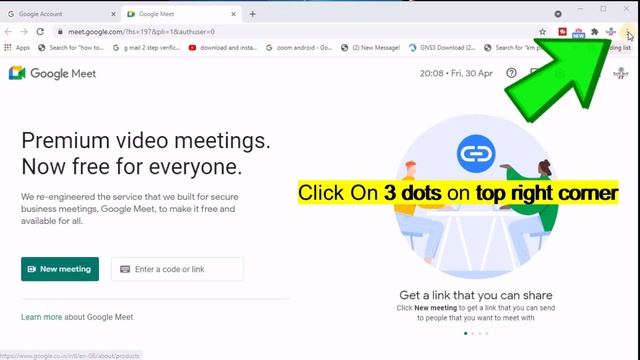Screen dimensions: 640x360
Task: Click the 'Get a link that you can share' heading
Action: point(476,295)
